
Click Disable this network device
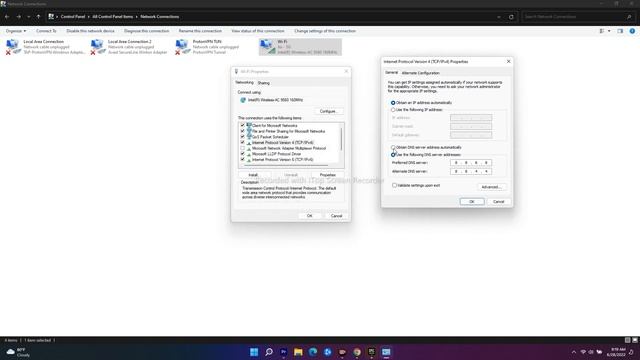point(90,31)
